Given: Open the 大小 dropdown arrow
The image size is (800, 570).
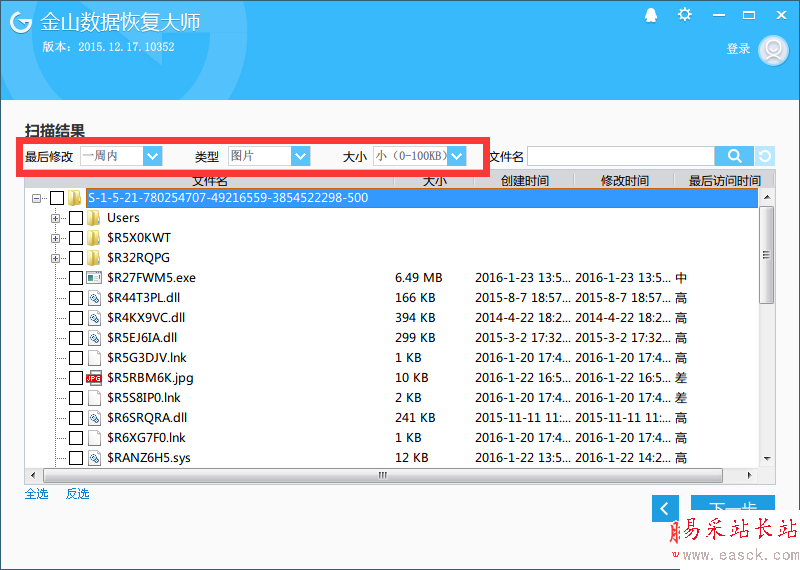Looking at the screenshot, I should pos(457,156).
